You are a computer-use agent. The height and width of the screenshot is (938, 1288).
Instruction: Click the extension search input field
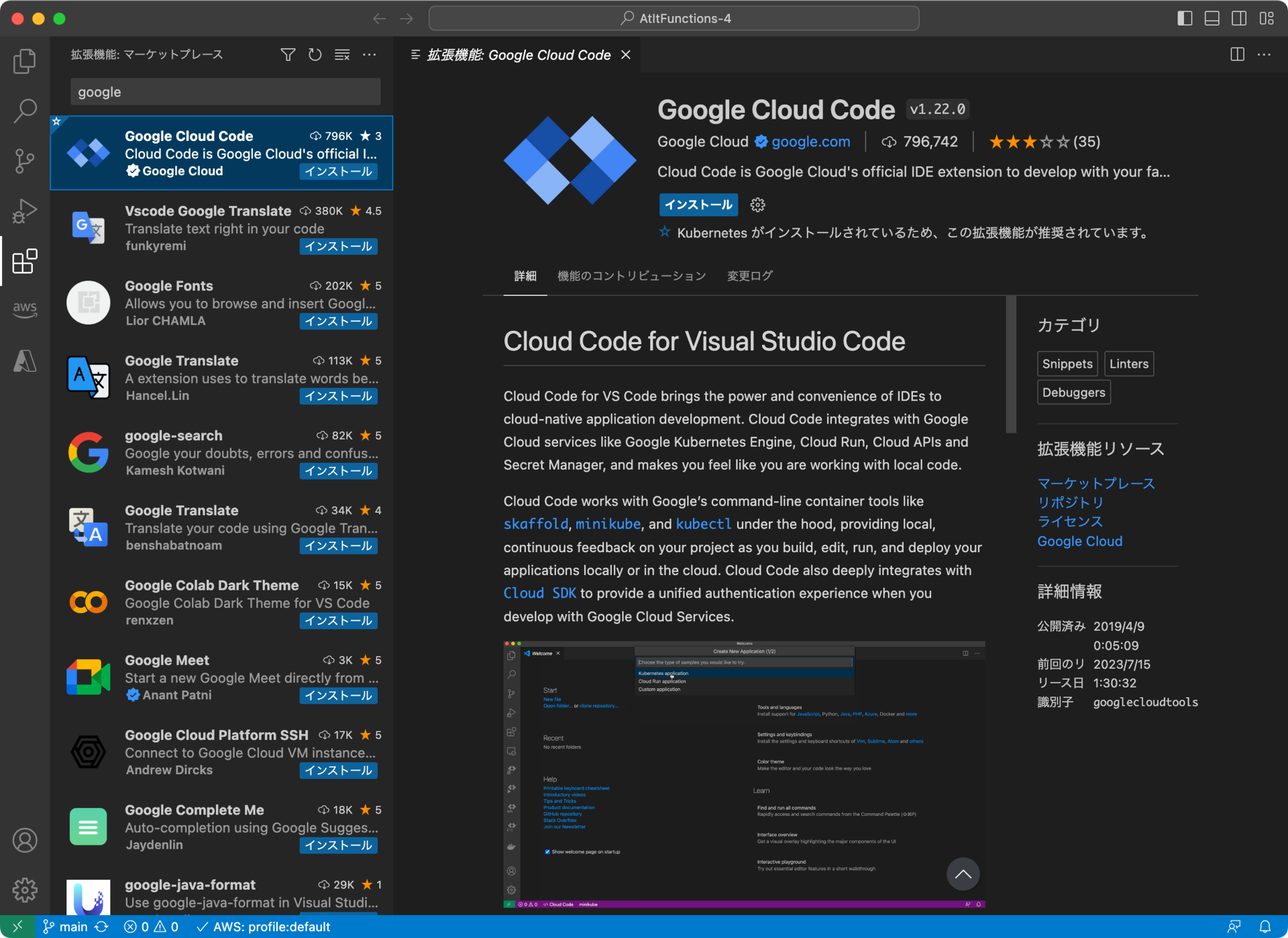(225, 91)
